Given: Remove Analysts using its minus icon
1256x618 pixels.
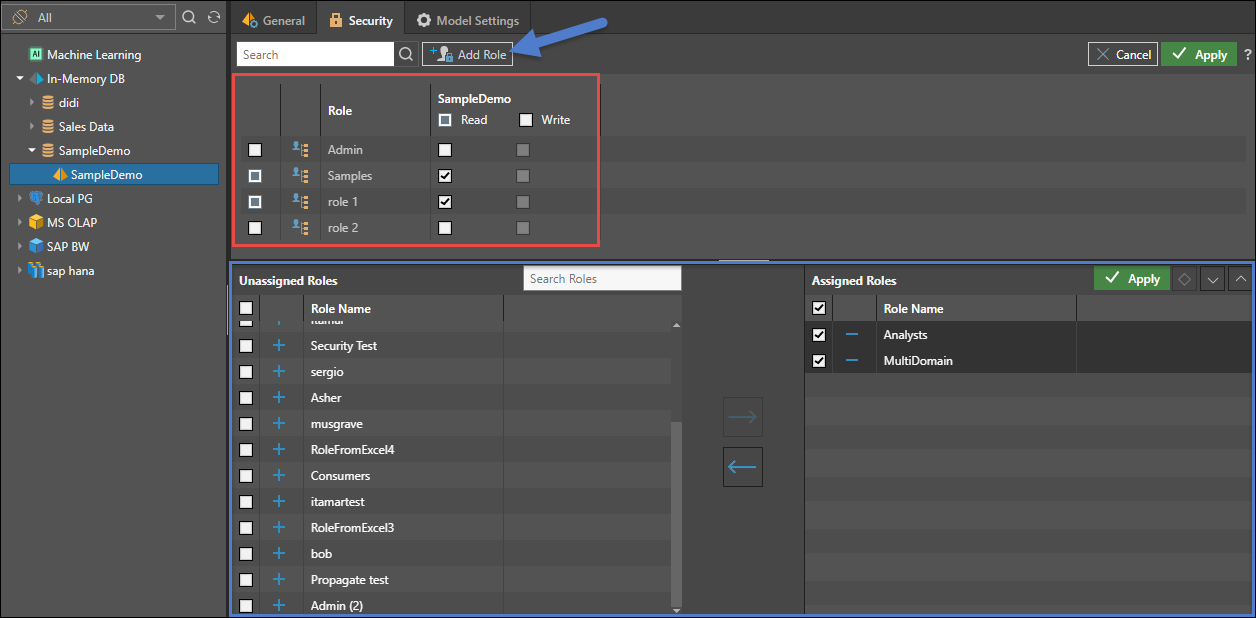Looking at the screenshot, I should 852,335.
